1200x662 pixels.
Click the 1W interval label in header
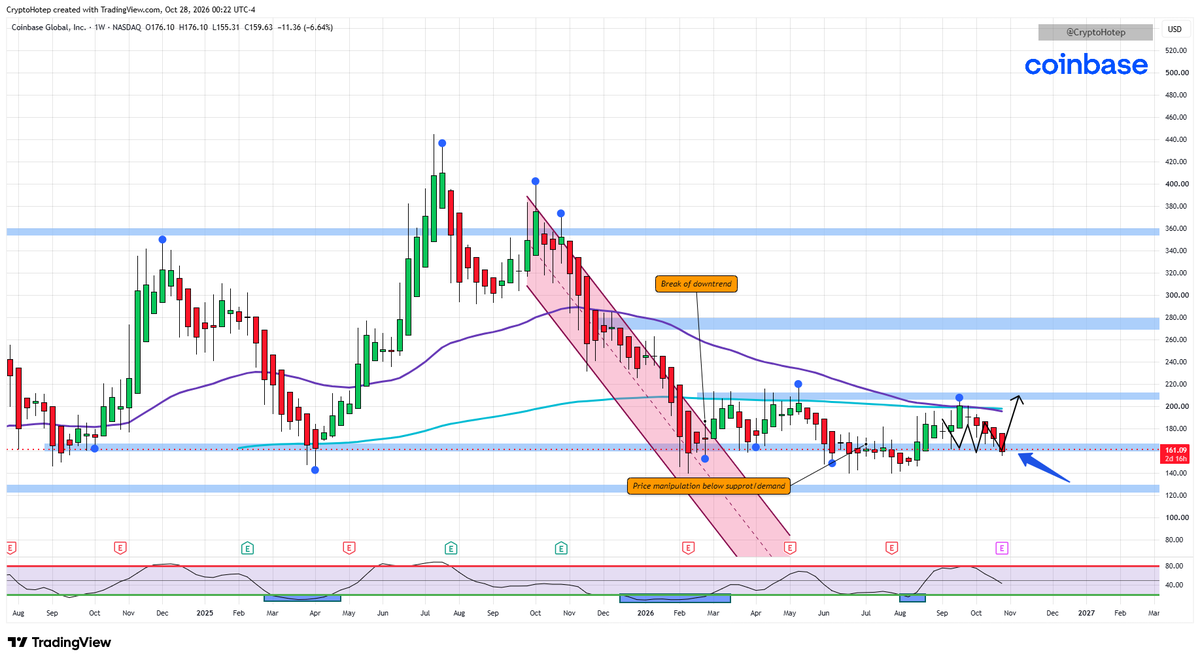click(x=98, y=27)
